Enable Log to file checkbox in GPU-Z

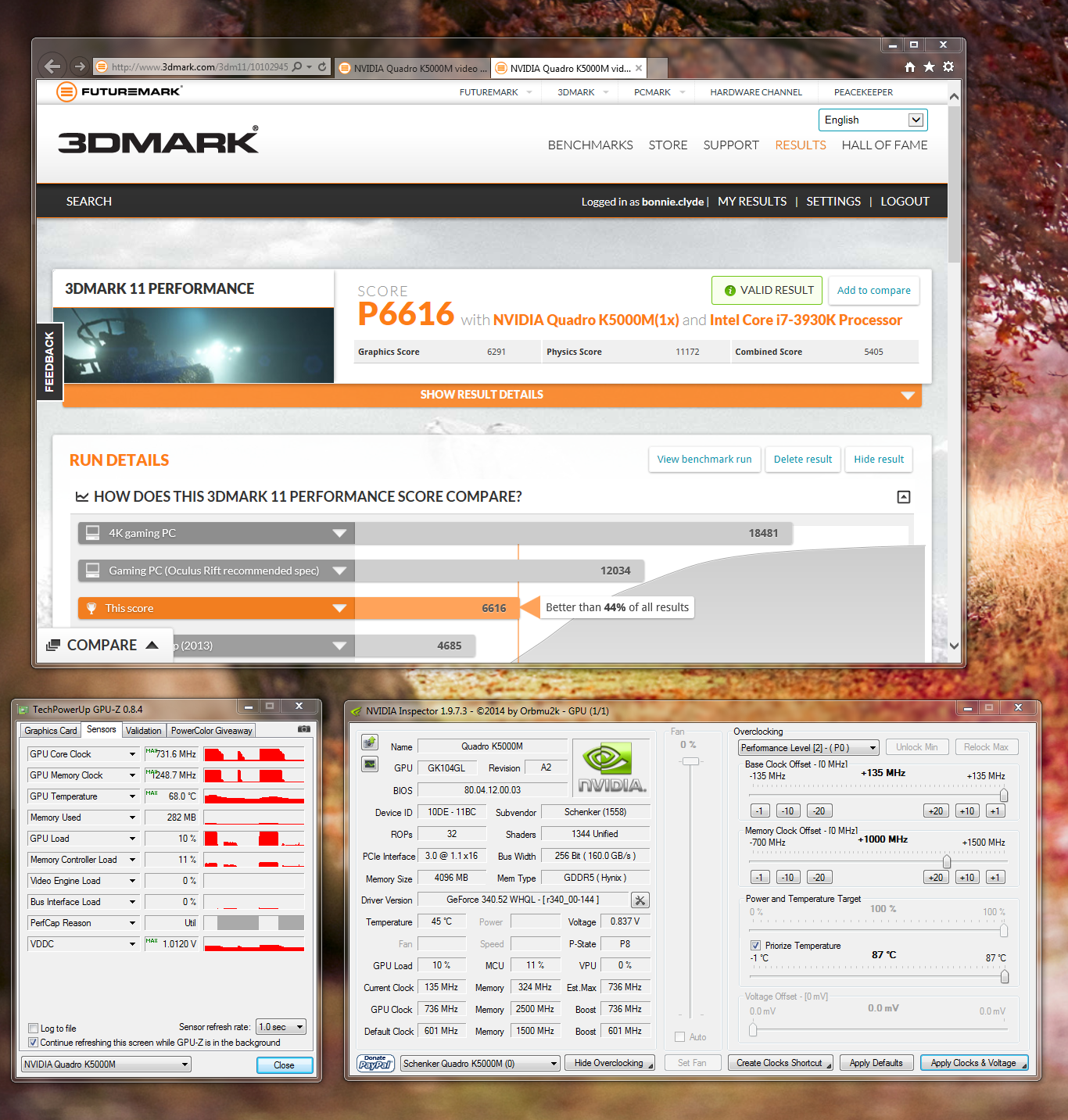coord(33,1029)
